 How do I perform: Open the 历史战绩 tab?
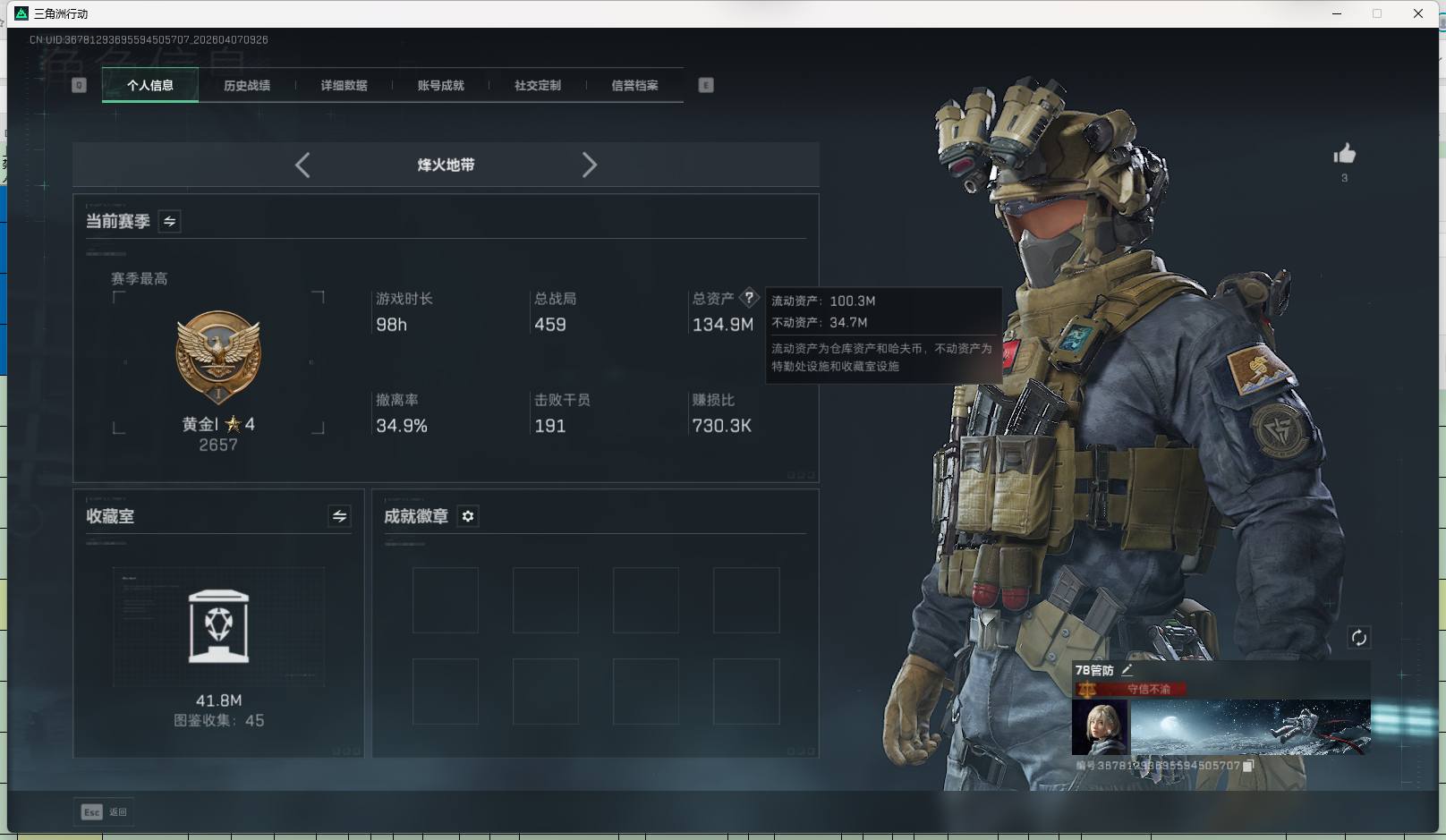[247, 85]
